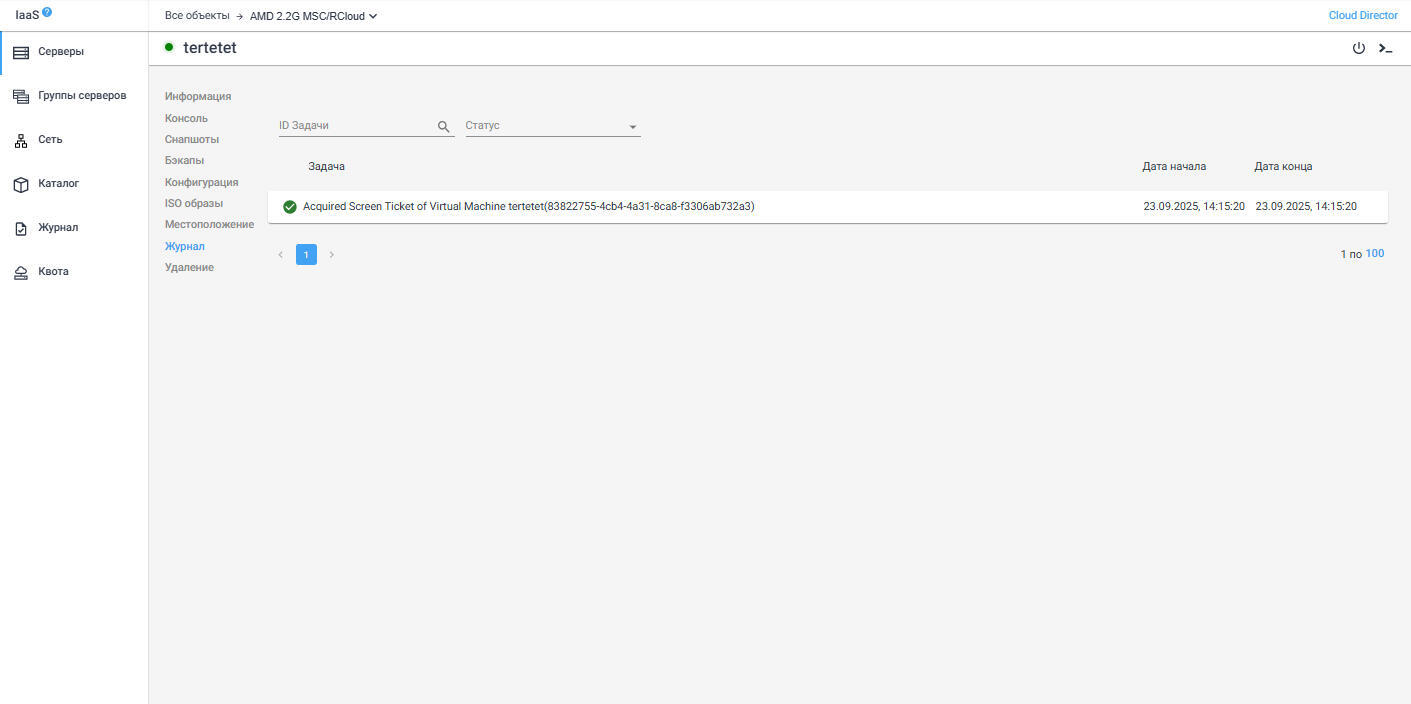Viewport: 1411px width, 704px height.
Task: Click the Все объекты breadcrumb link
Action: click(197, 16)
